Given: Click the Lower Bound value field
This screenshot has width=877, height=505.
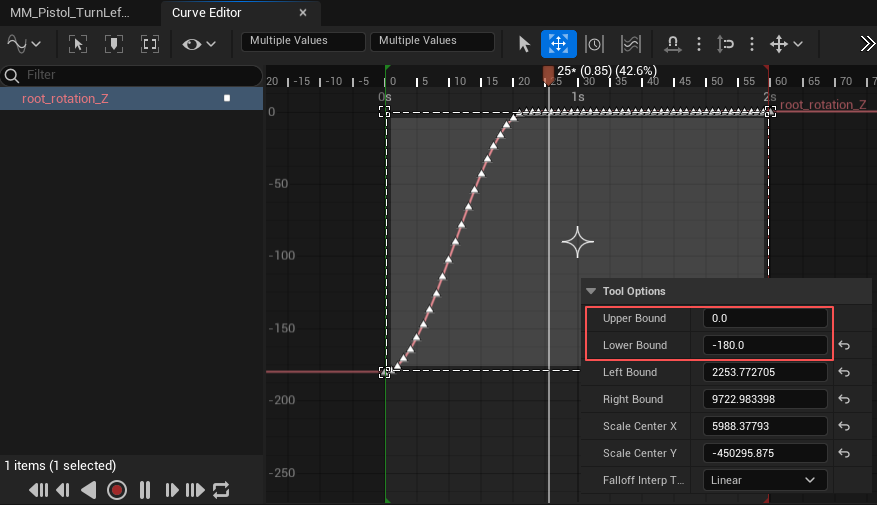Looking at the screenshot, I should [765, 345].
